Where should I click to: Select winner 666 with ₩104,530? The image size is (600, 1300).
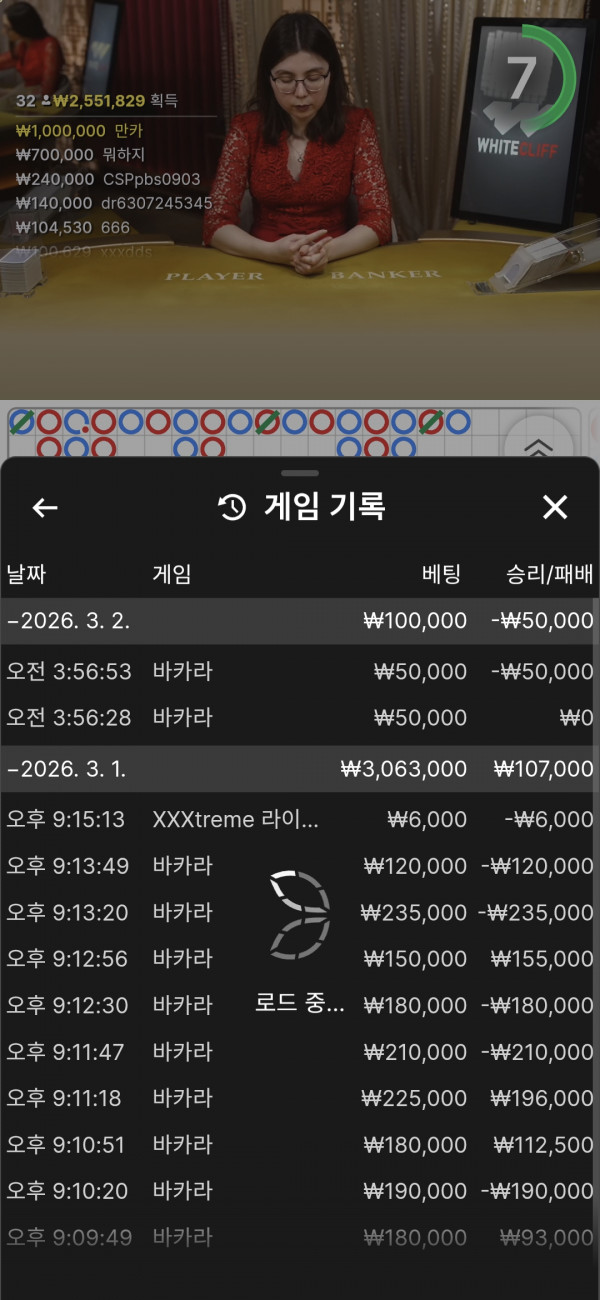pyautogui.click(x=73, y=228)
